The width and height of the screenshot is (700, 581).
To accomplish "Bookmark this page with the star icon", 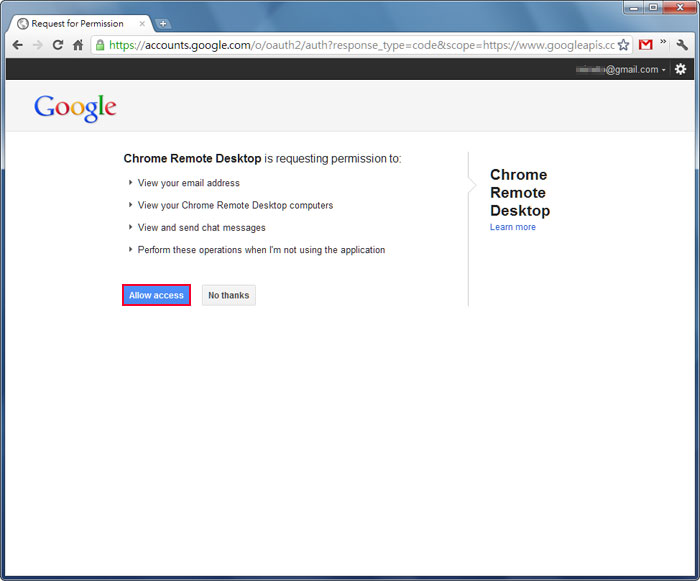I will (x=623, y=45).
